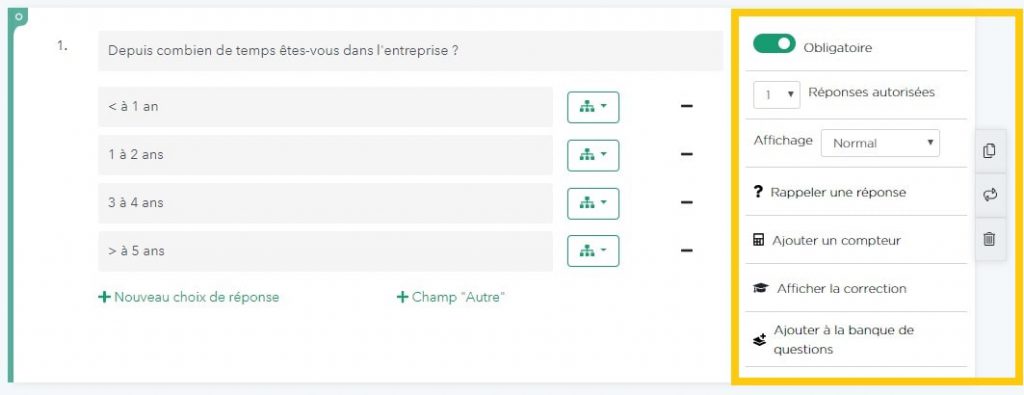Open the branching dropdown for '3 à 4 ans'
The image size is (1024, 395).
click(x=593, y=204)
